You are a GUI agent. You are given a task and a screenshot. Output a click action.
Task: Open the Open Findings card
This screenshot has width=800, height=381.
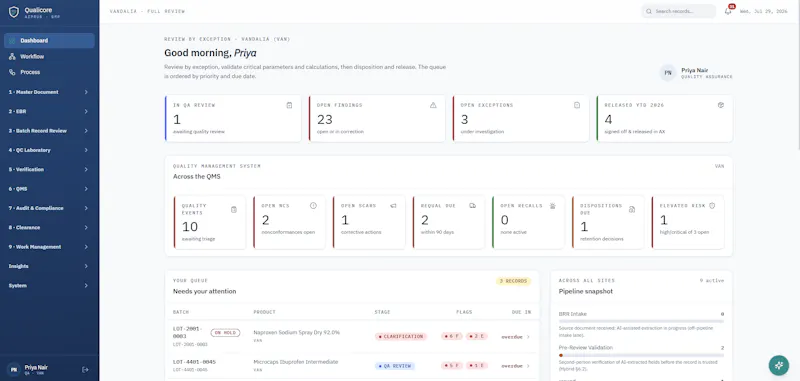pos(377,118)
